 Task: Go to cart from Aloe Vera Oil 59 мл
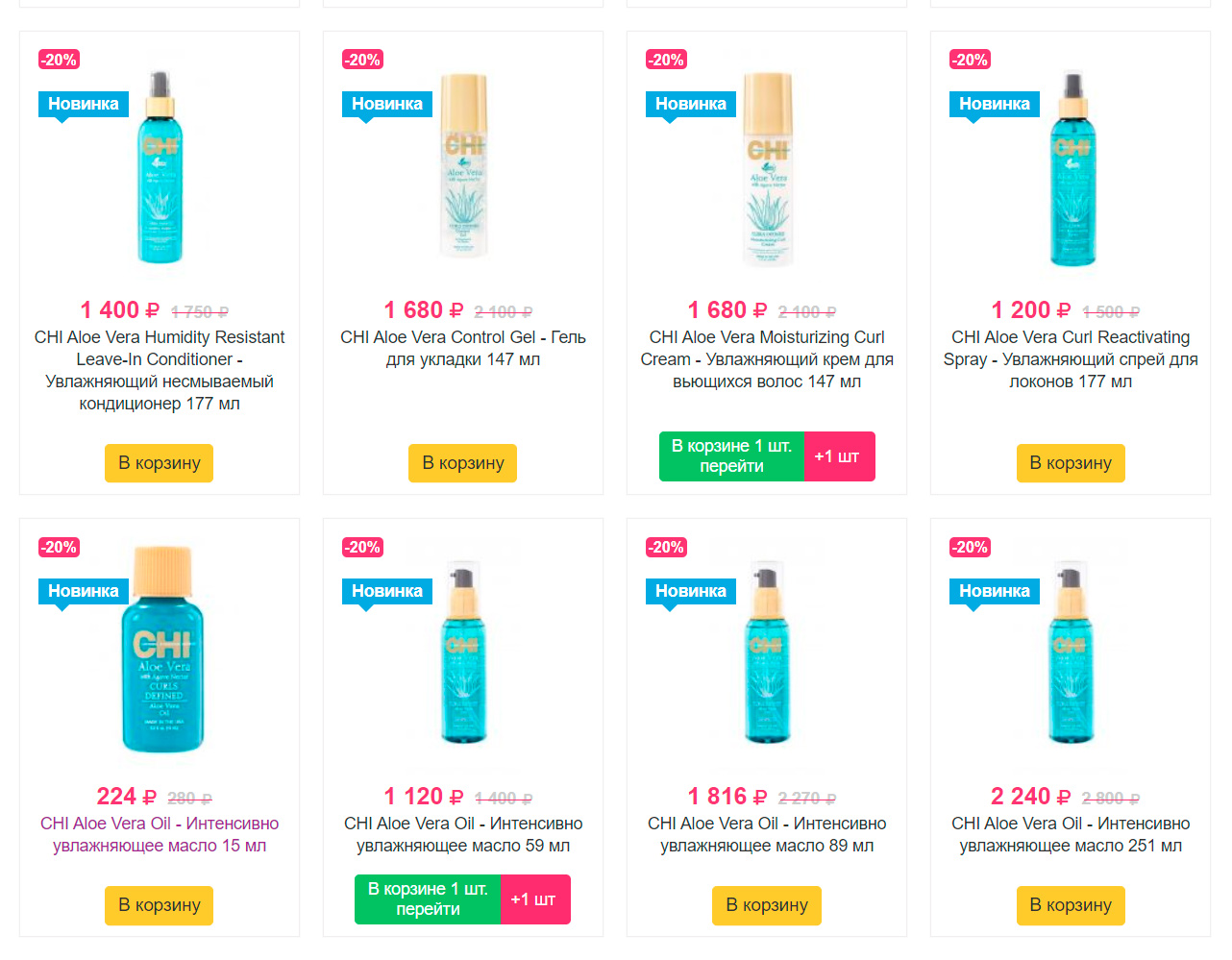pyautogui.click(x=428, y=899)
